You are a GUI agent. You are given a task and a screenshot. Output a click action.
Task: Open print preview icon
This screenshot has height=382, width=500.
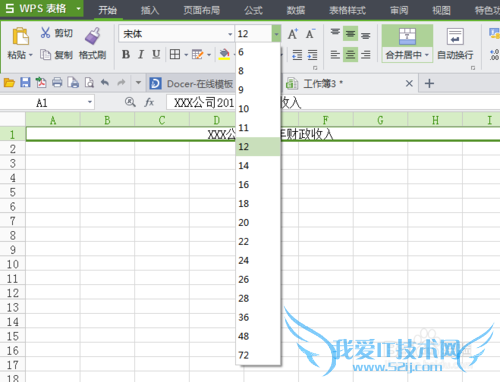point(89,82)
